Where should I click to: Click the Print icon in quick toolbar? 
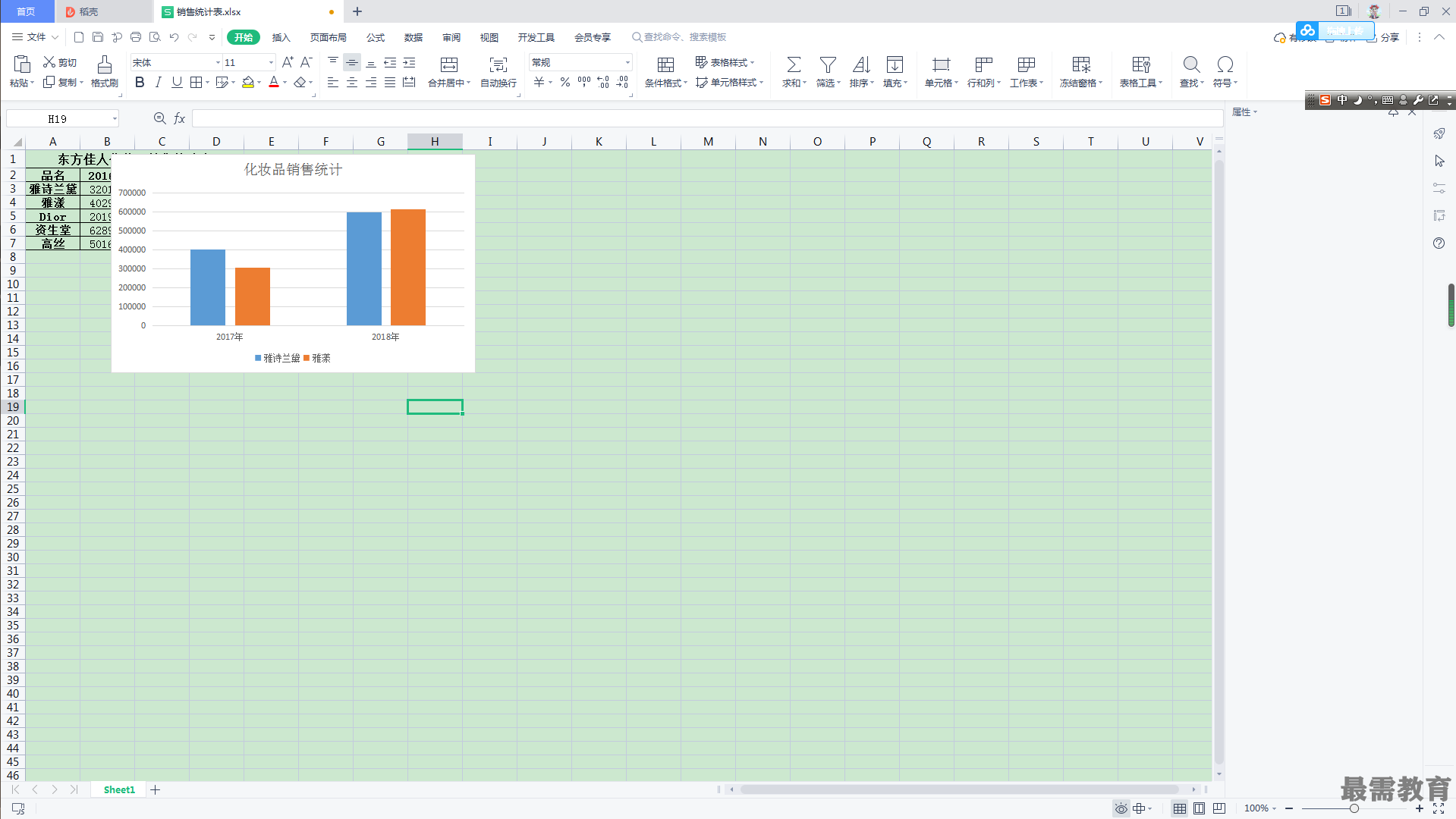tap(136, 37)
